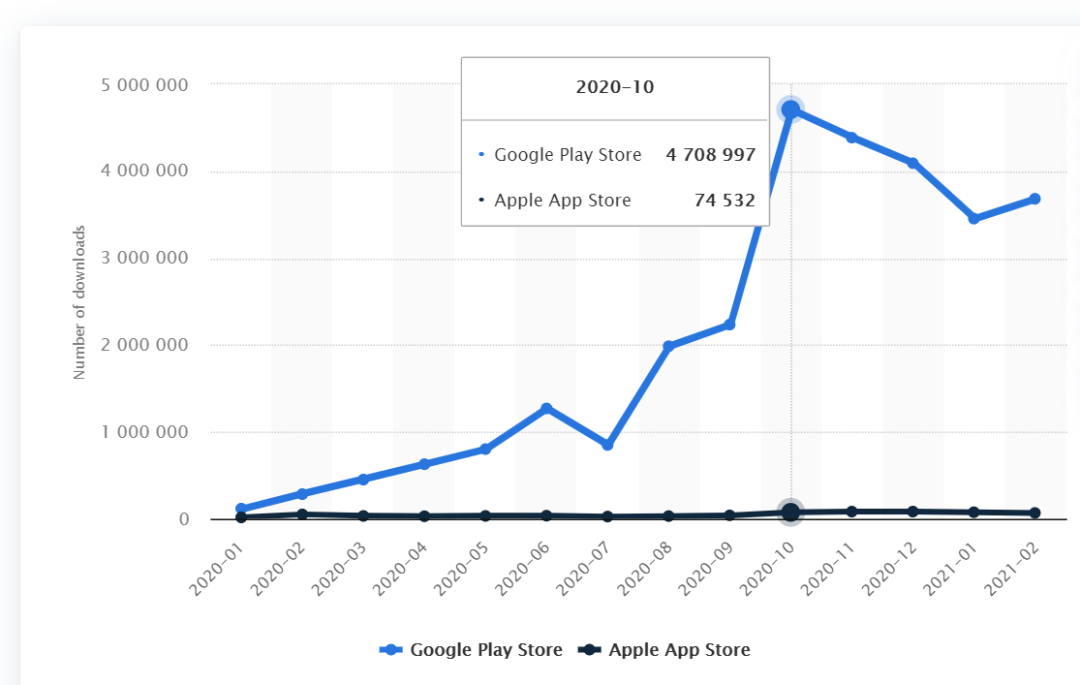Click Google Play data point for 2021-01
Image resolution: width=1080 pixels, height=685 pixels.
pos(974,218)
